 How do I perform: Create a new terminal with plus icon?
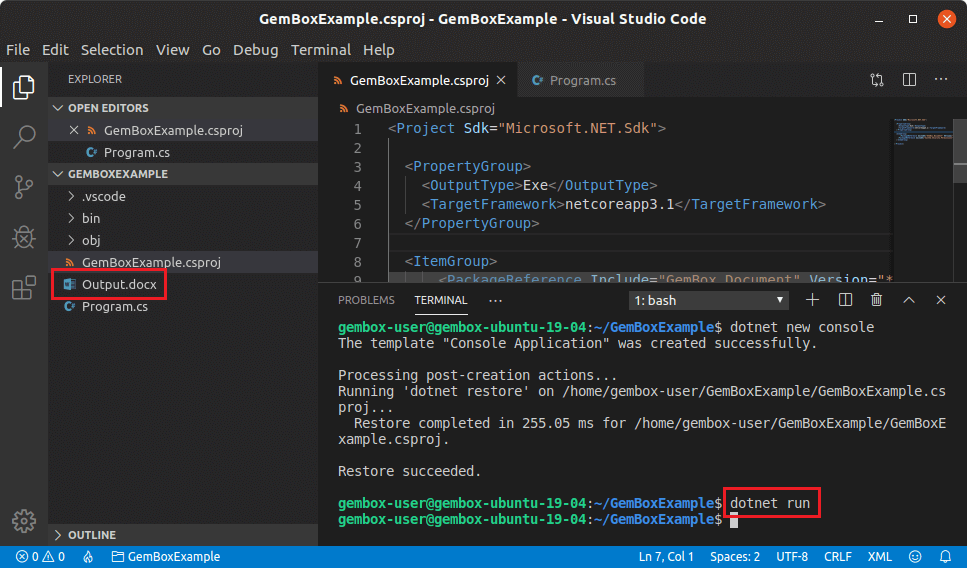tap(812, 300)
